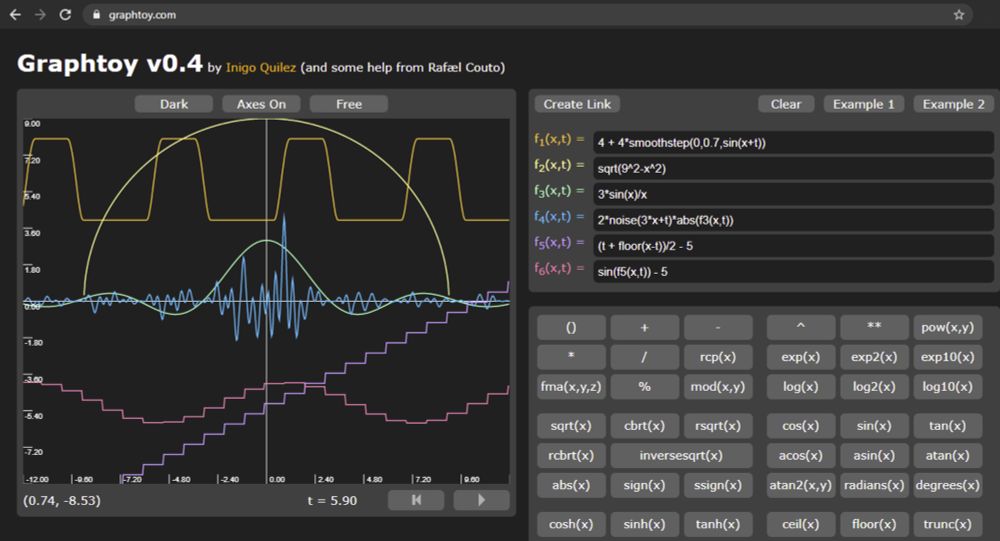This screenshot has height=541, width=1000.
Task: Insert the plus operator
Action: [x=644, y=327]
